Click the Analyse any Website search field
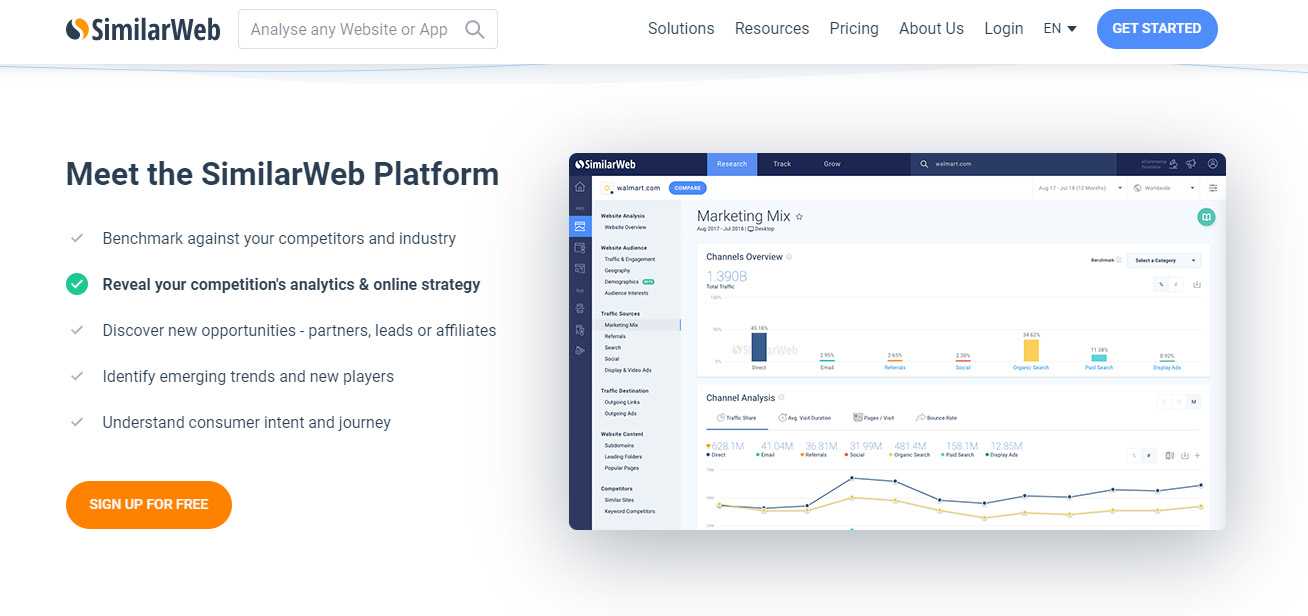1308x616 pixels. tap(350, 30)
